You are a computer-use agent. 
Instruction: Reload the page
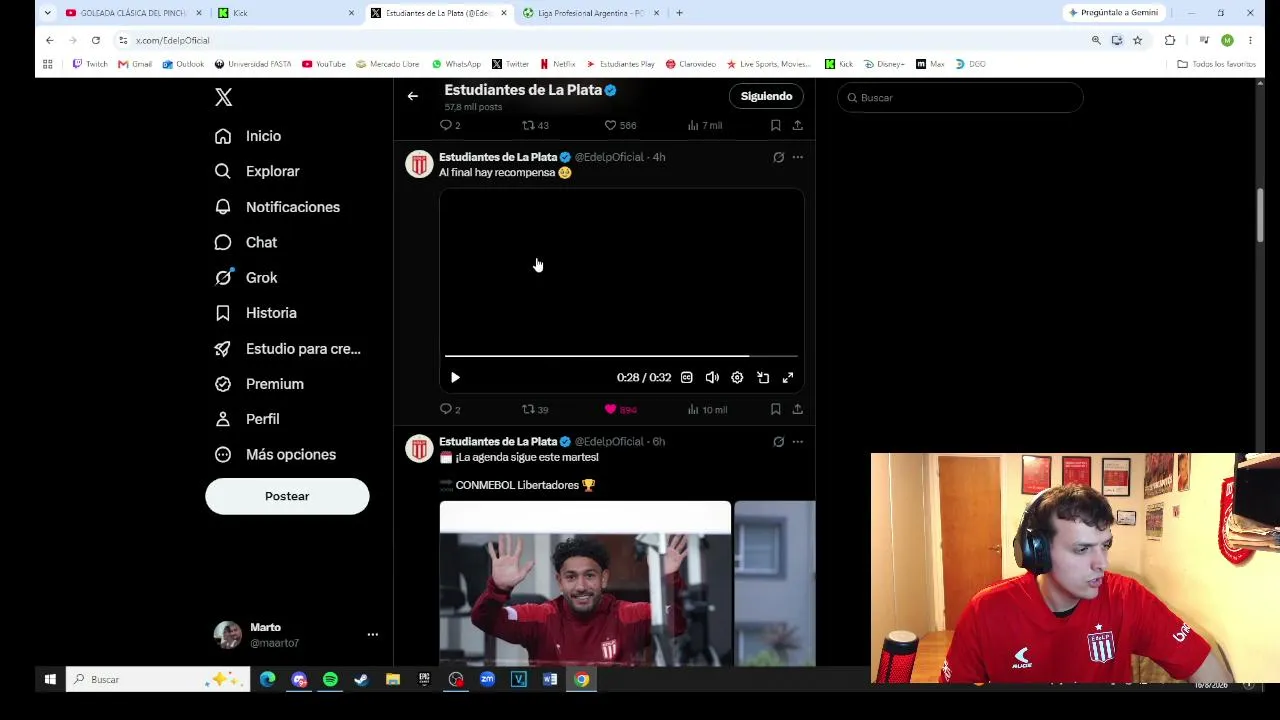(x=96, y=40)
